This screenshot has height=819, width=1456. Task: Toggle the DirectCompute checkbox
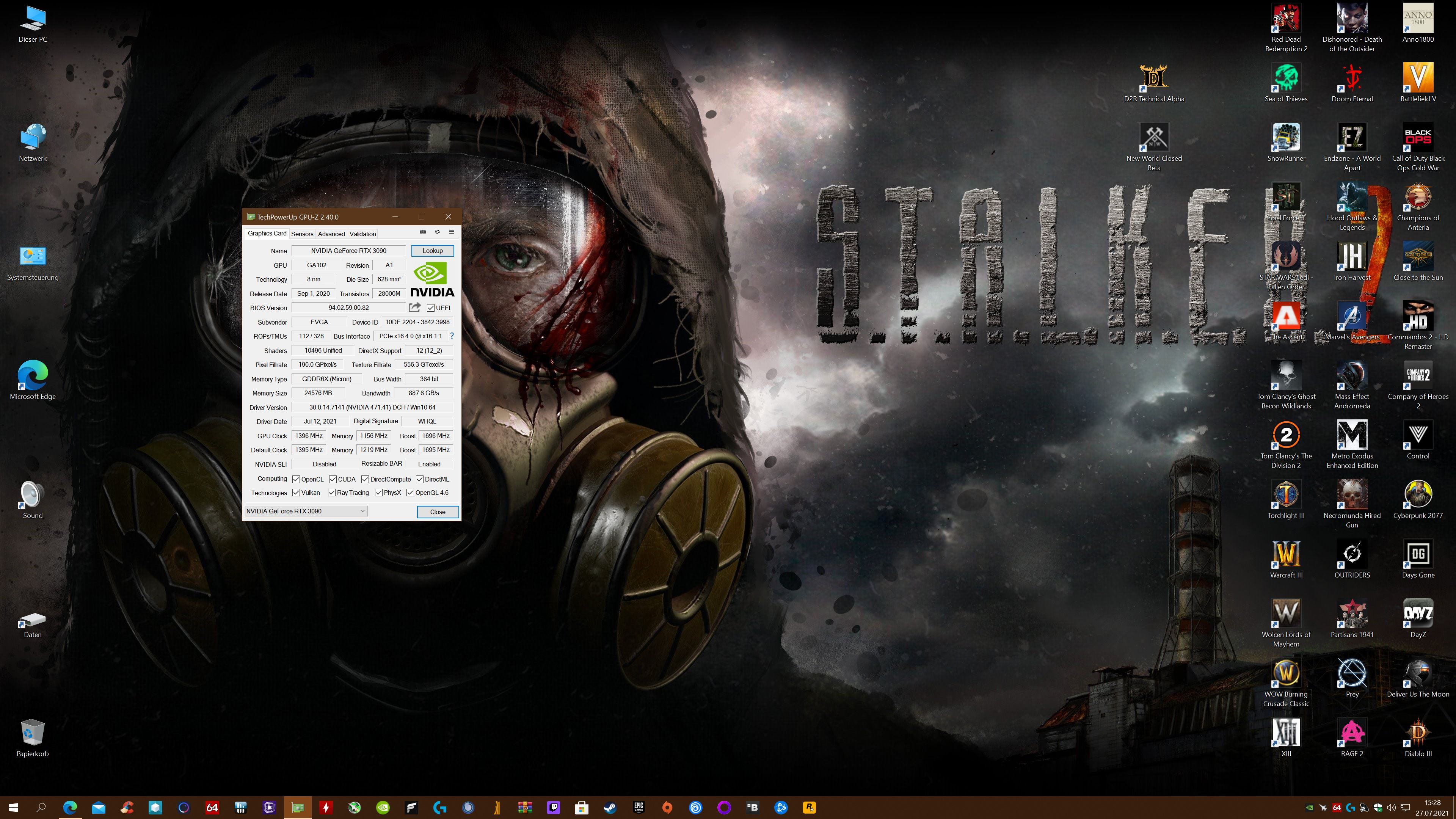pos(365,479)
